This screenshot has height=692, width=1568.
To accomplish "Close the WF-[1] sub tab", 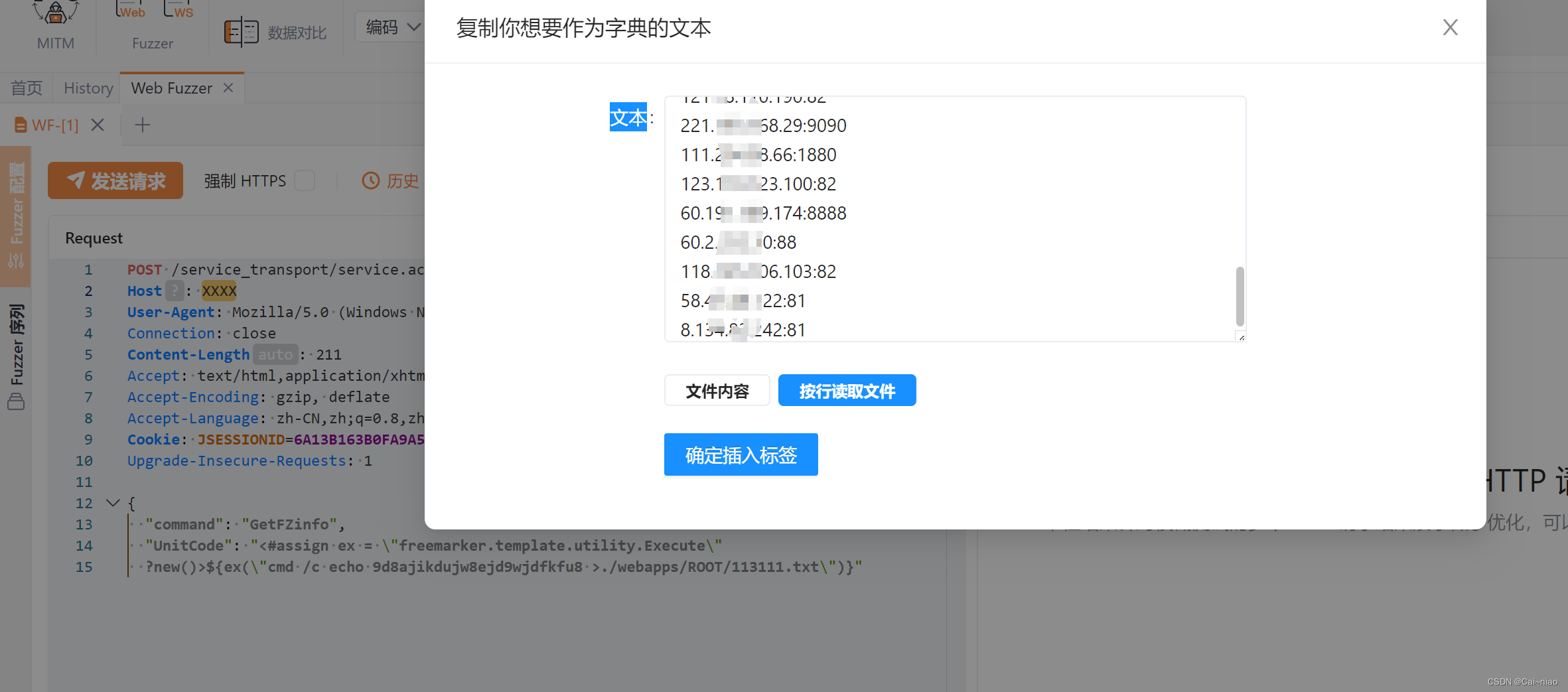I will click(98, 125).
